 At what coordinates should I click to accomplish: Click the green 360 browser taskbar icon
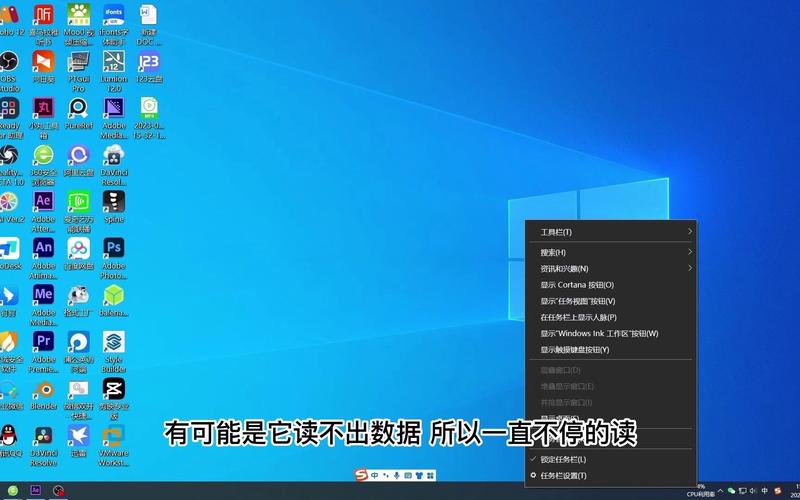click(x=13, y=490)
